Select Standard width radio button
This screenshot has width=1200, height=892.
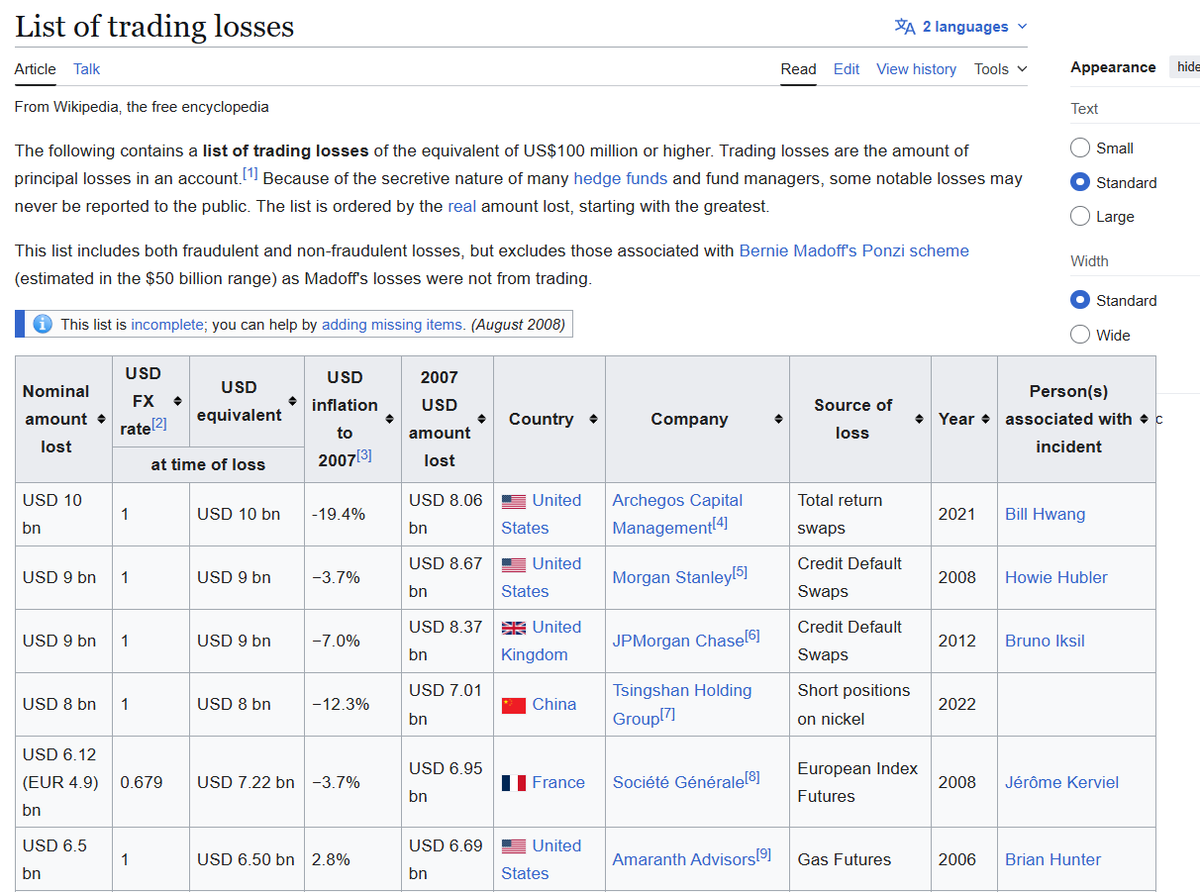coord(1080,300)
